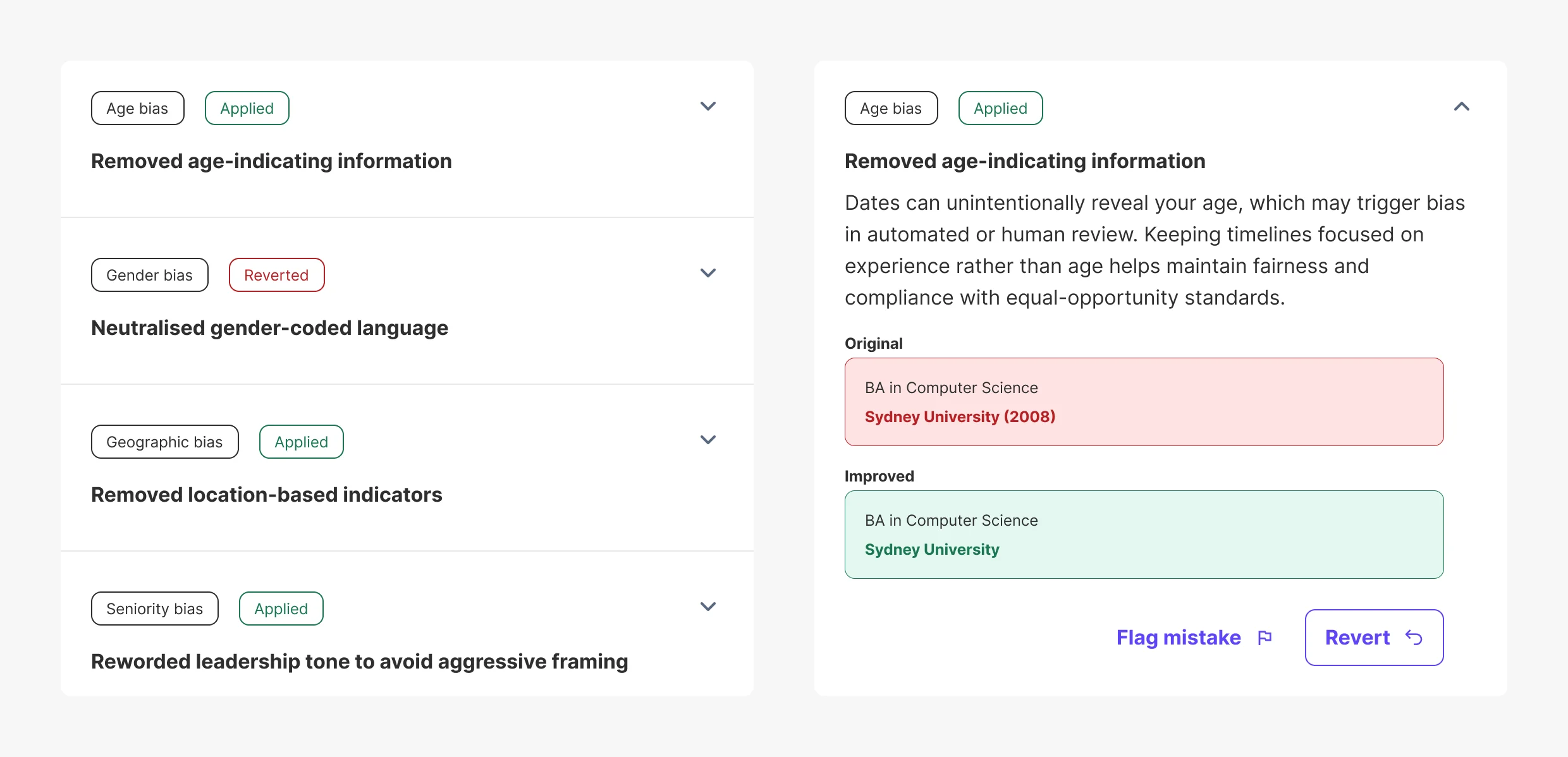
Task: Collapse the open Age bias detail panel
Action: pyautogui.click(x=1461, y=106)
